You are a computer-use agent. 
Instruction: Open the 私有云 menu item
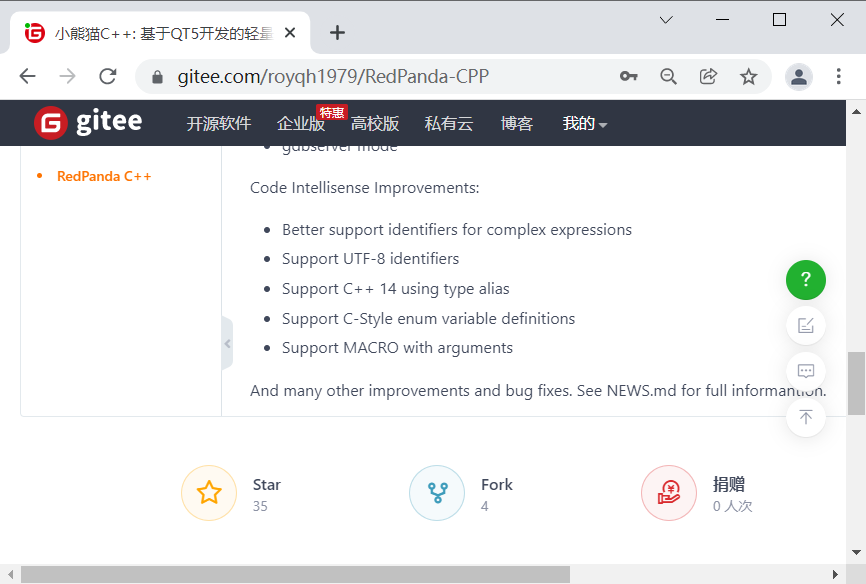click(448, 123)
